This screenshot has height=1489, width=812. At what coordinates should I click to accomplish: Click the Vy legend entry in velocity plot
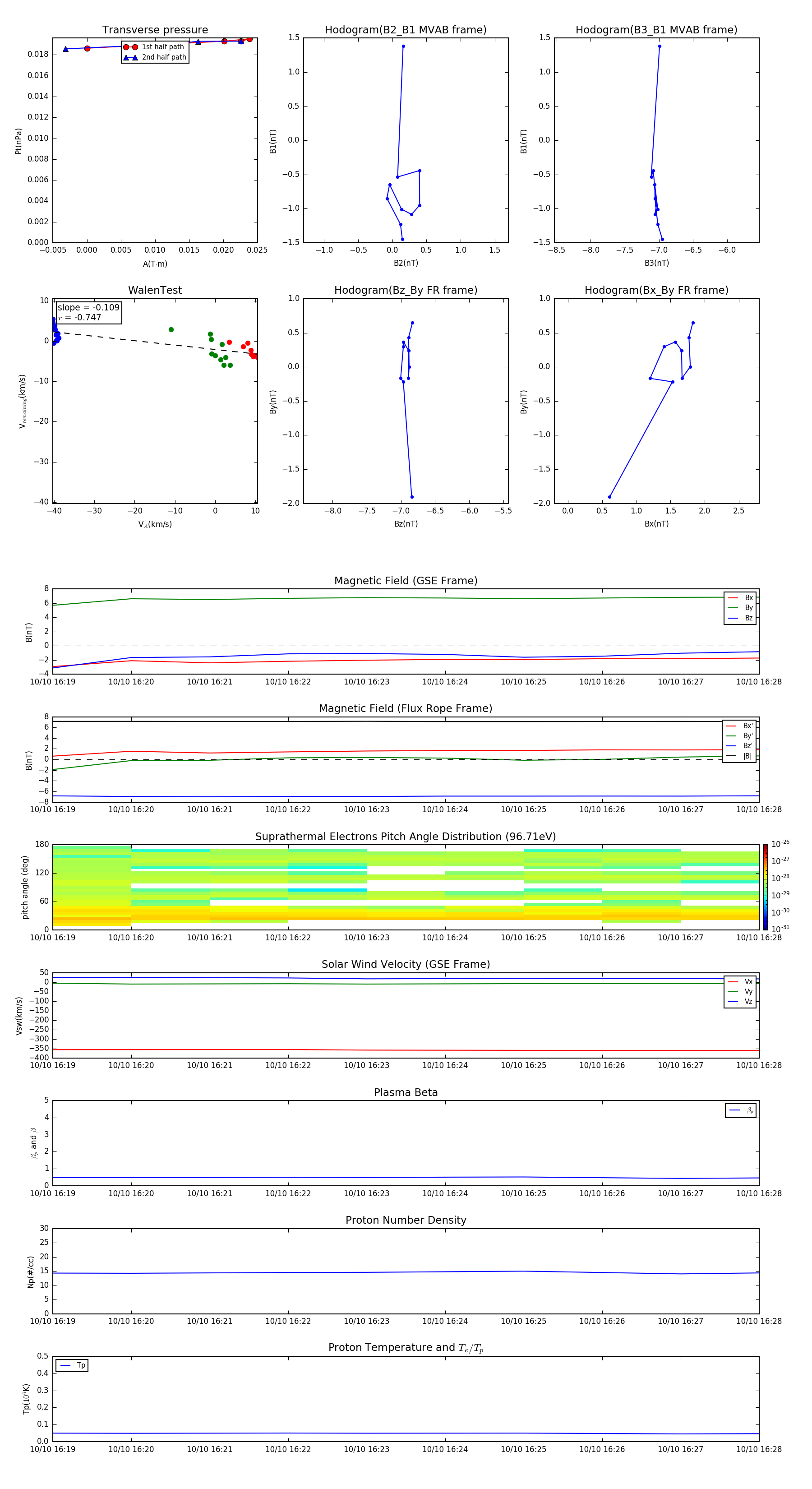(740, 991)
